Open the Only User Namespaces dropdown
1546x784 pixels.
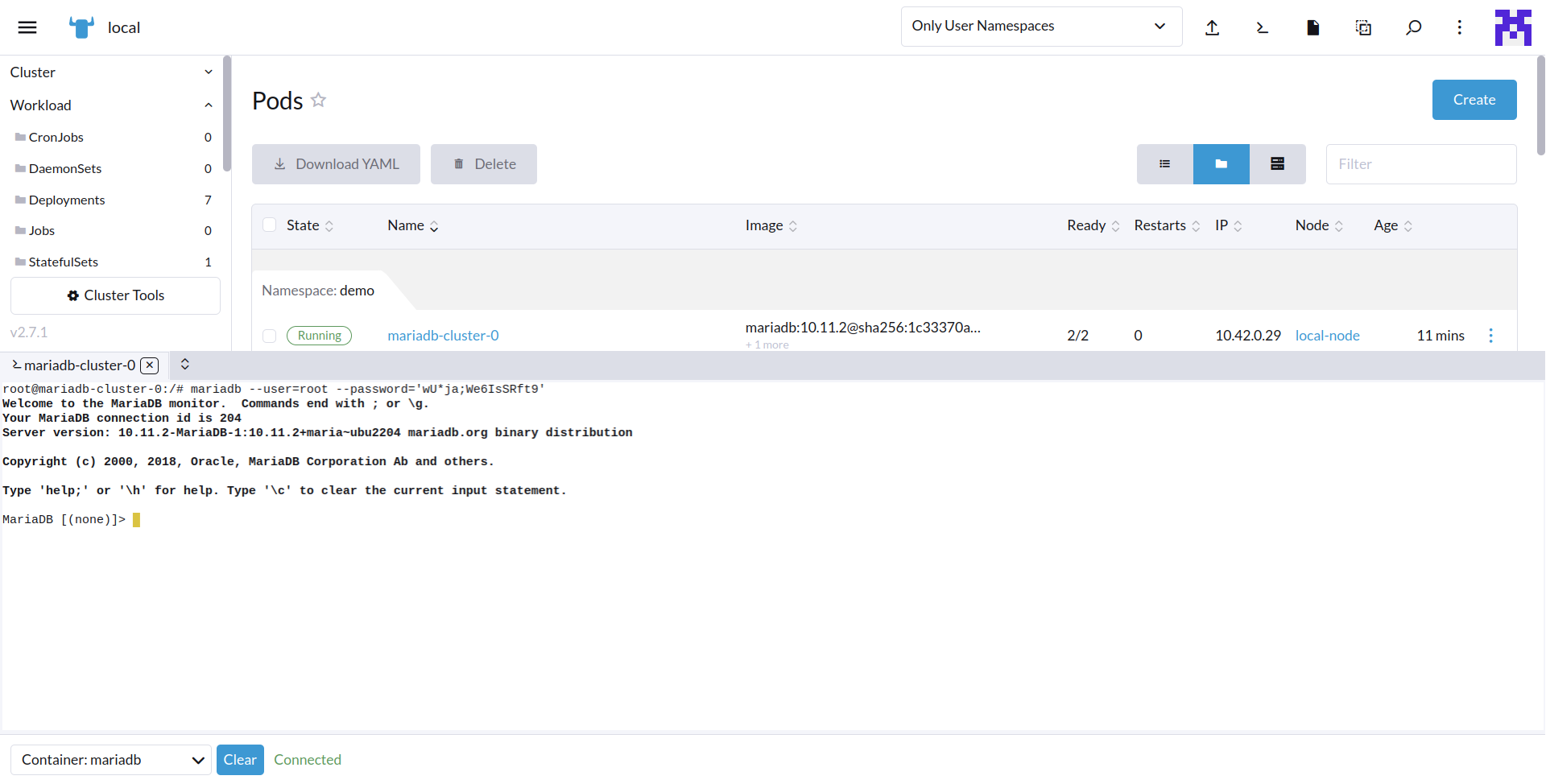pos(1040,26)
